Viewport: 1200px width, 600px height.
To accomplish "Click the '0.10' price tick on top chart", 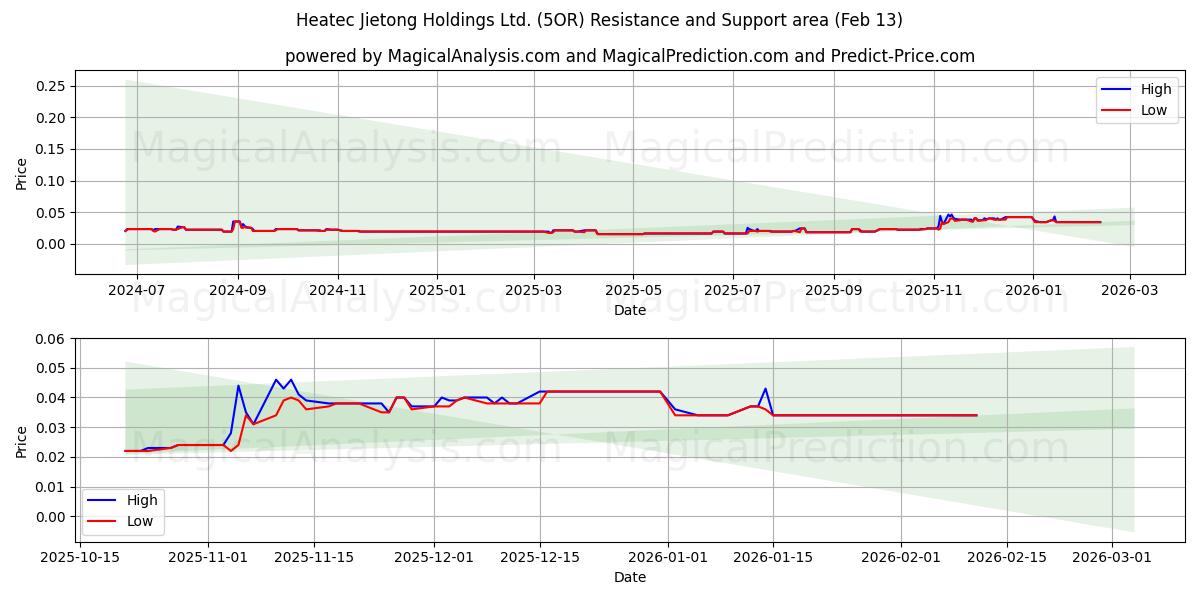I will coord(50,181).
